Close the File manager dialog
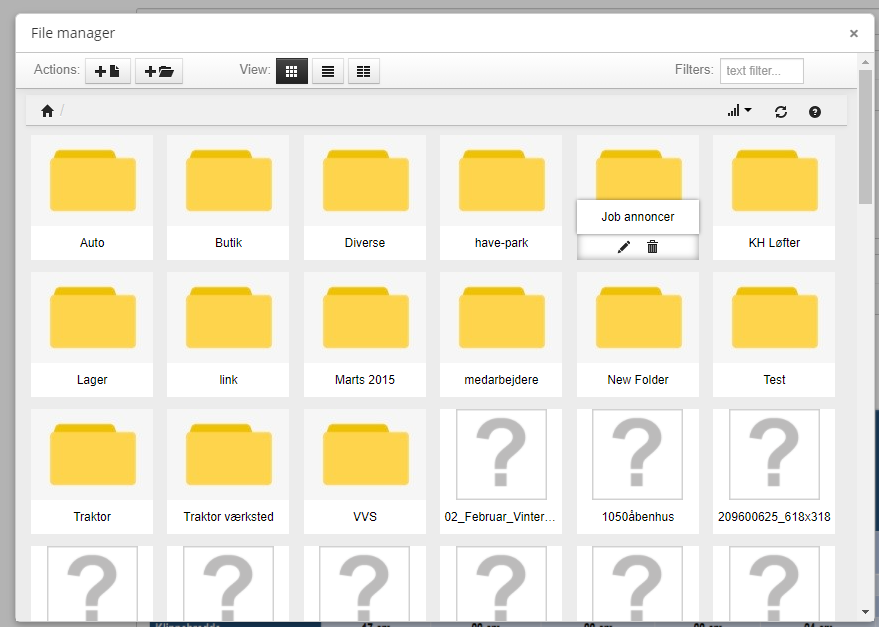This screenshot has width=879, height=627. pos(854,34)
